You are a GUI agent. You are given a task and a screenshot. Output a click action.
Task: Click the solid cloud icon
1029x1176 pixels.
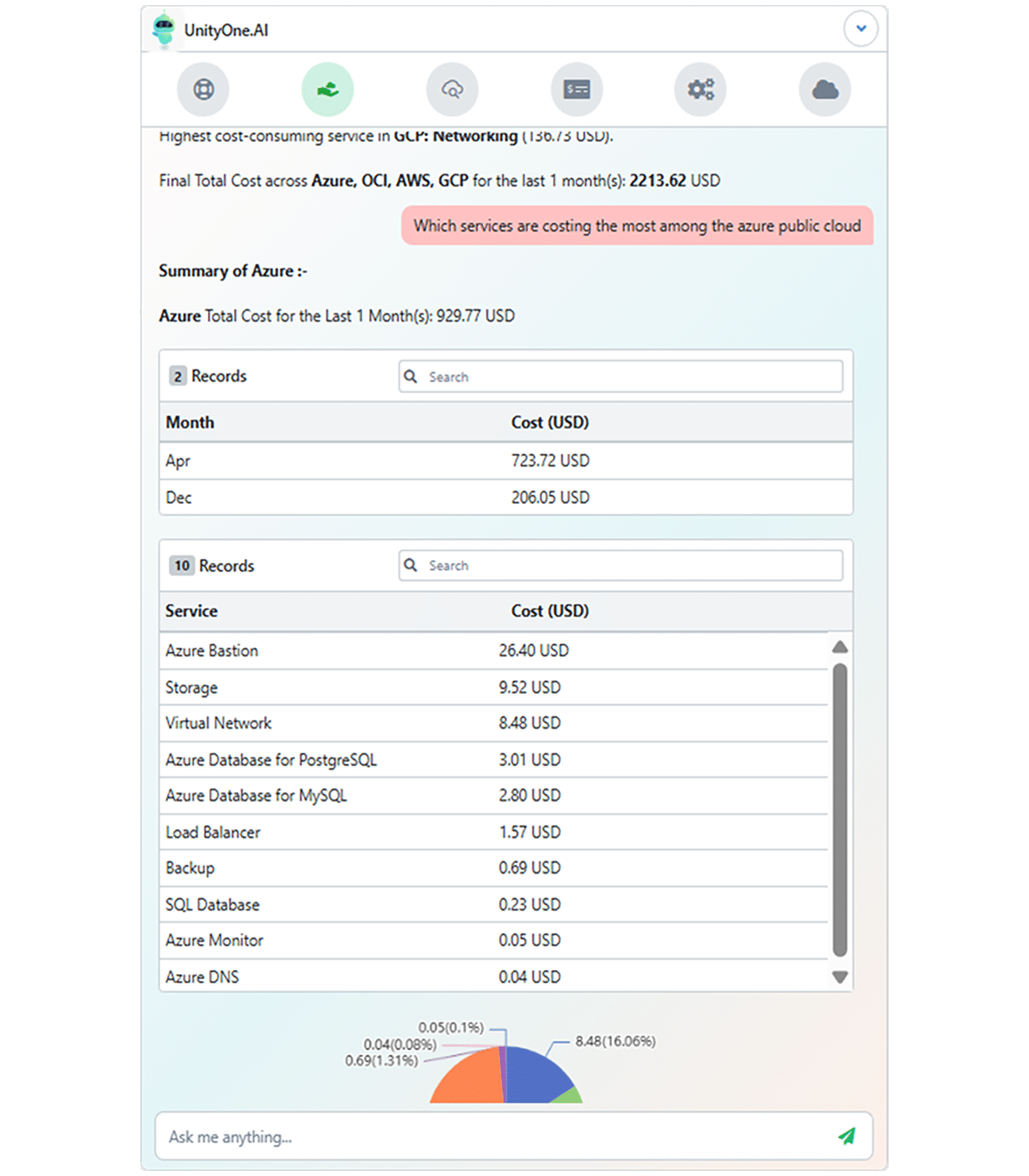point(825,90)
